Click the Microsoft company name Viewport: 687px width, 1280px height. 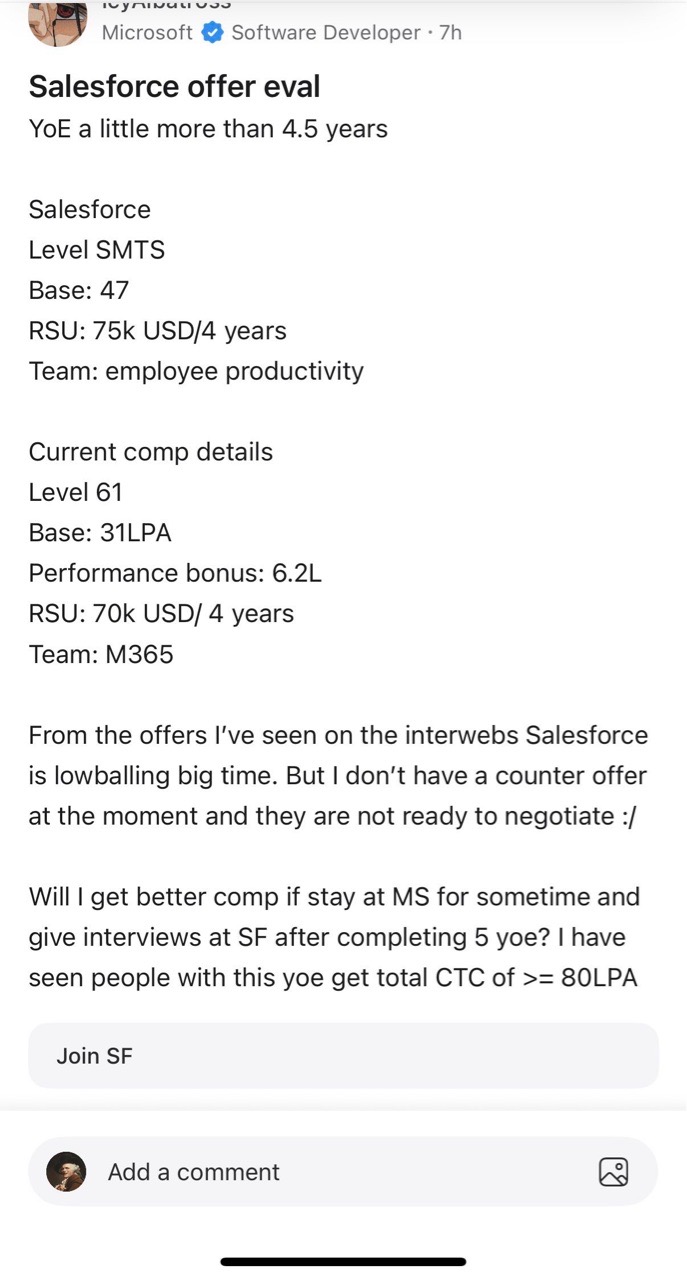147,33
